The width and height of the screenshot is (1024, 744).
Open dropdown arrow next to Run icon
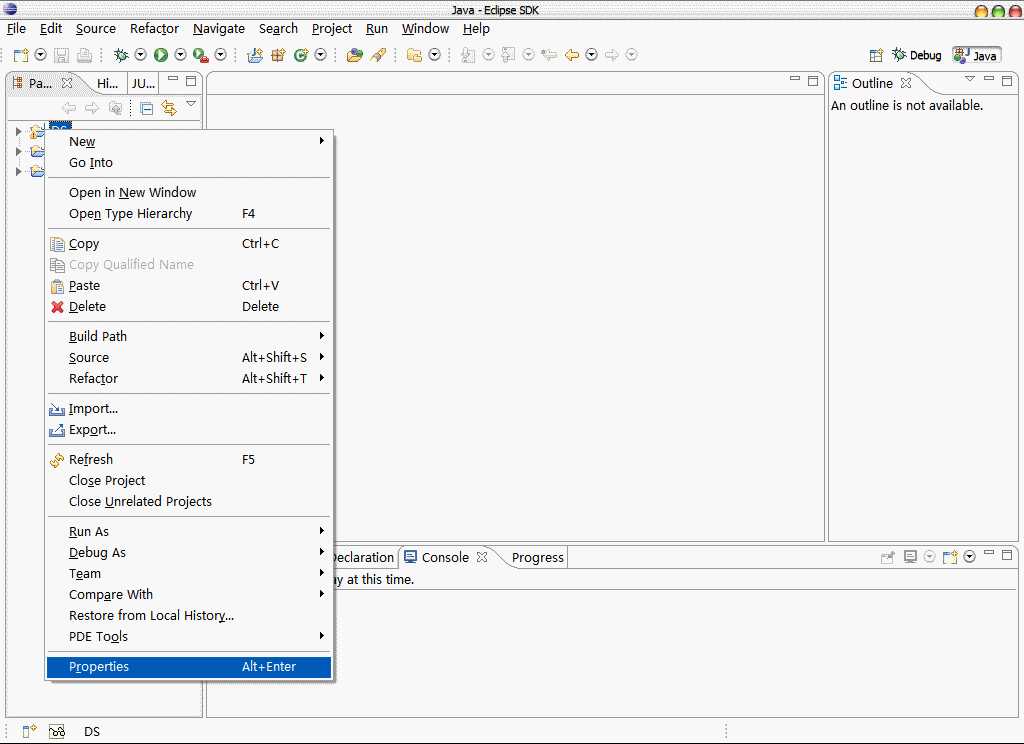point(180,56)
